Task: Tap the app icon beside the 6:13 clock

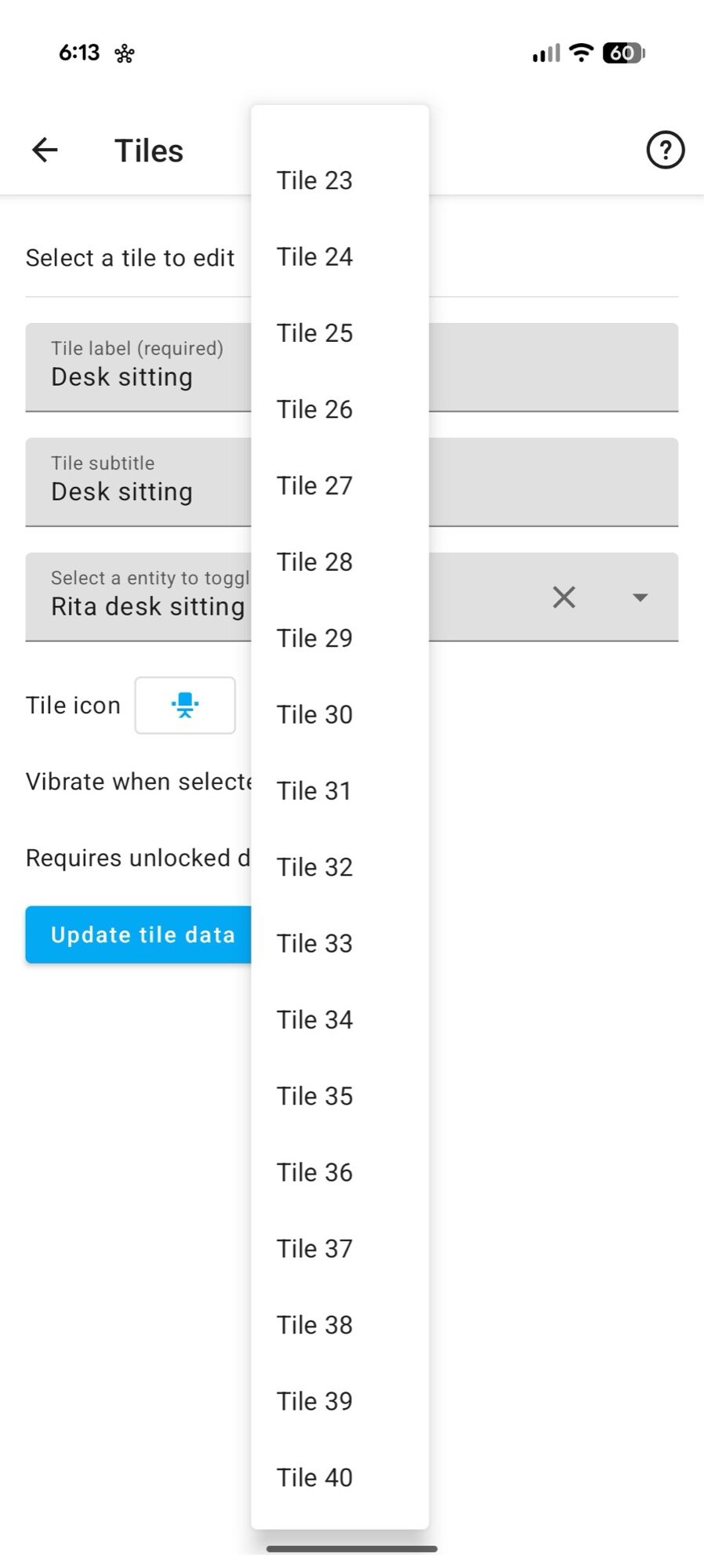Action: click(x=124, y=53)
